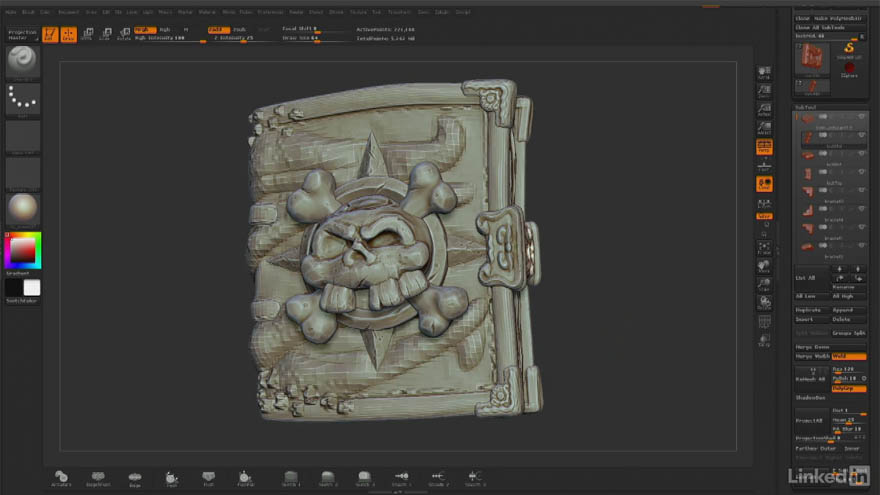Open the Brush menu
Screen dimensions: 880x495
point(28,12)
